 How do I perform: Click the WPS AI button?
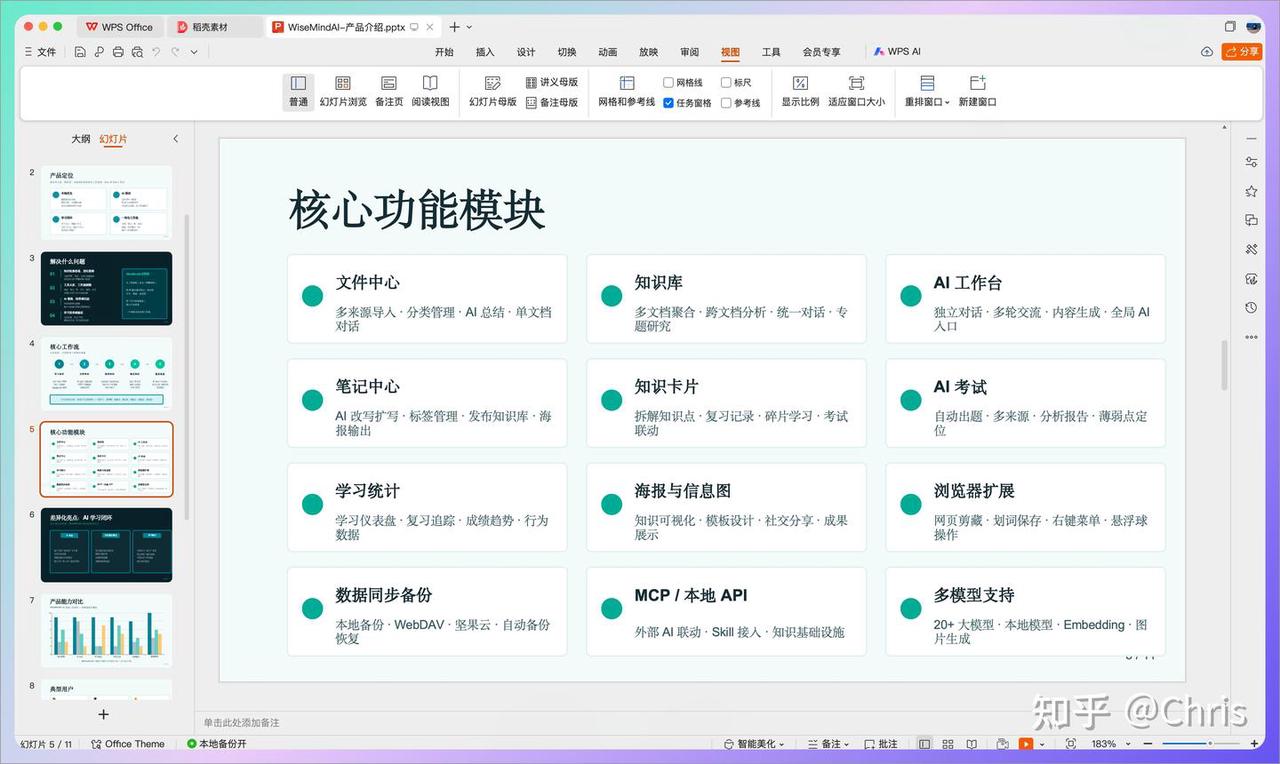[897, 52]
